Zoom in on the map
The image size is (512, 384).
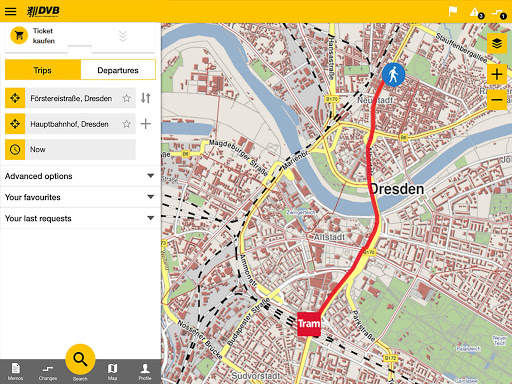point(497,74)
